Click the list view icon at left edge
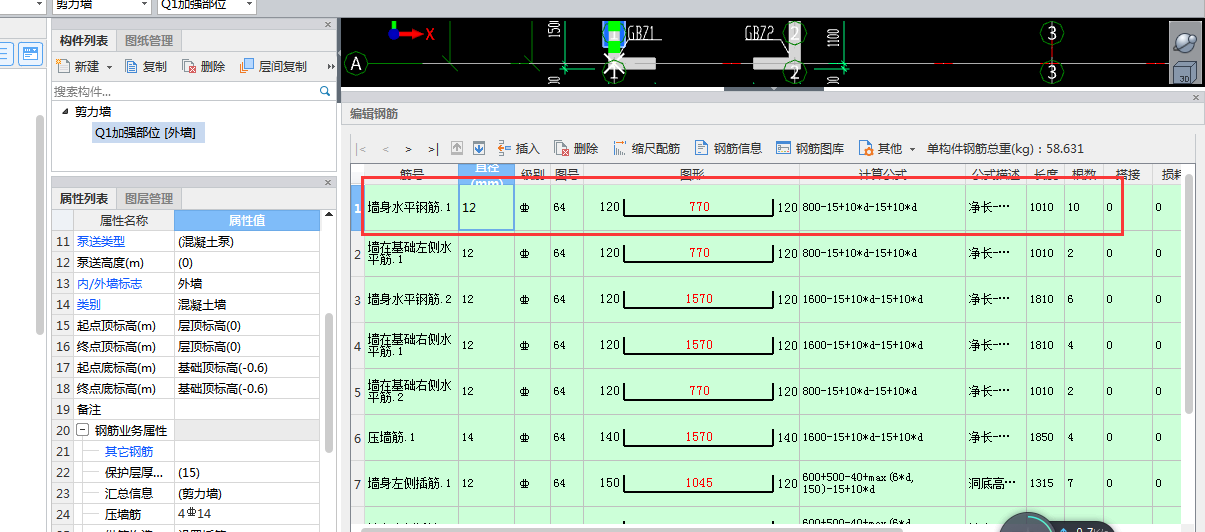1205x532 pixels. click(4, 54)
